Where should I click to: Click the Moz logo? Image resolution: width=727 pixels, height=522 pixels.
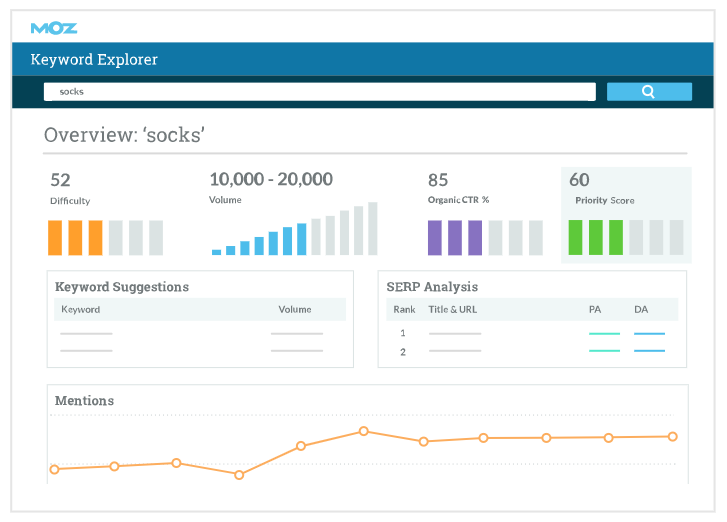(54, 28)
